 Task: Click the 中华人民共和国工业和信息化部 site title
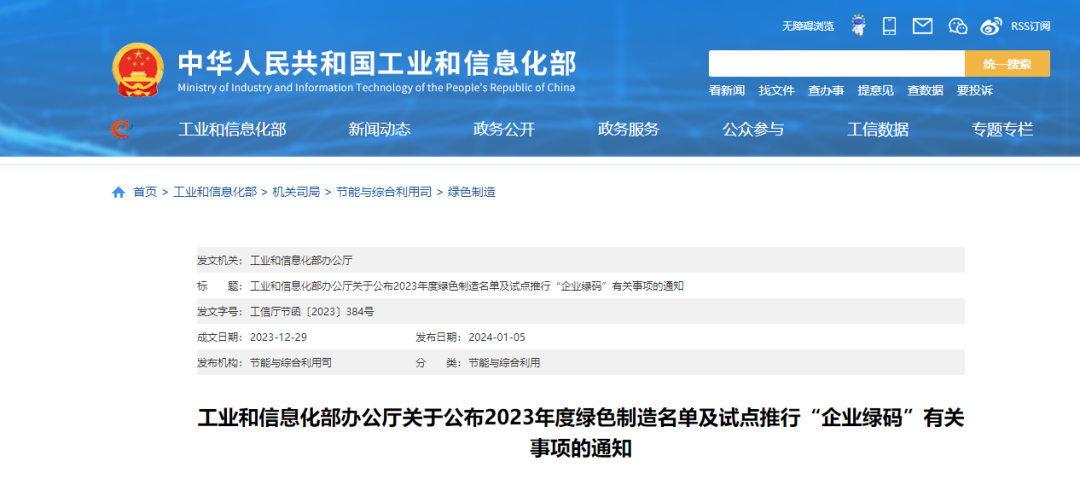(377, 64)
